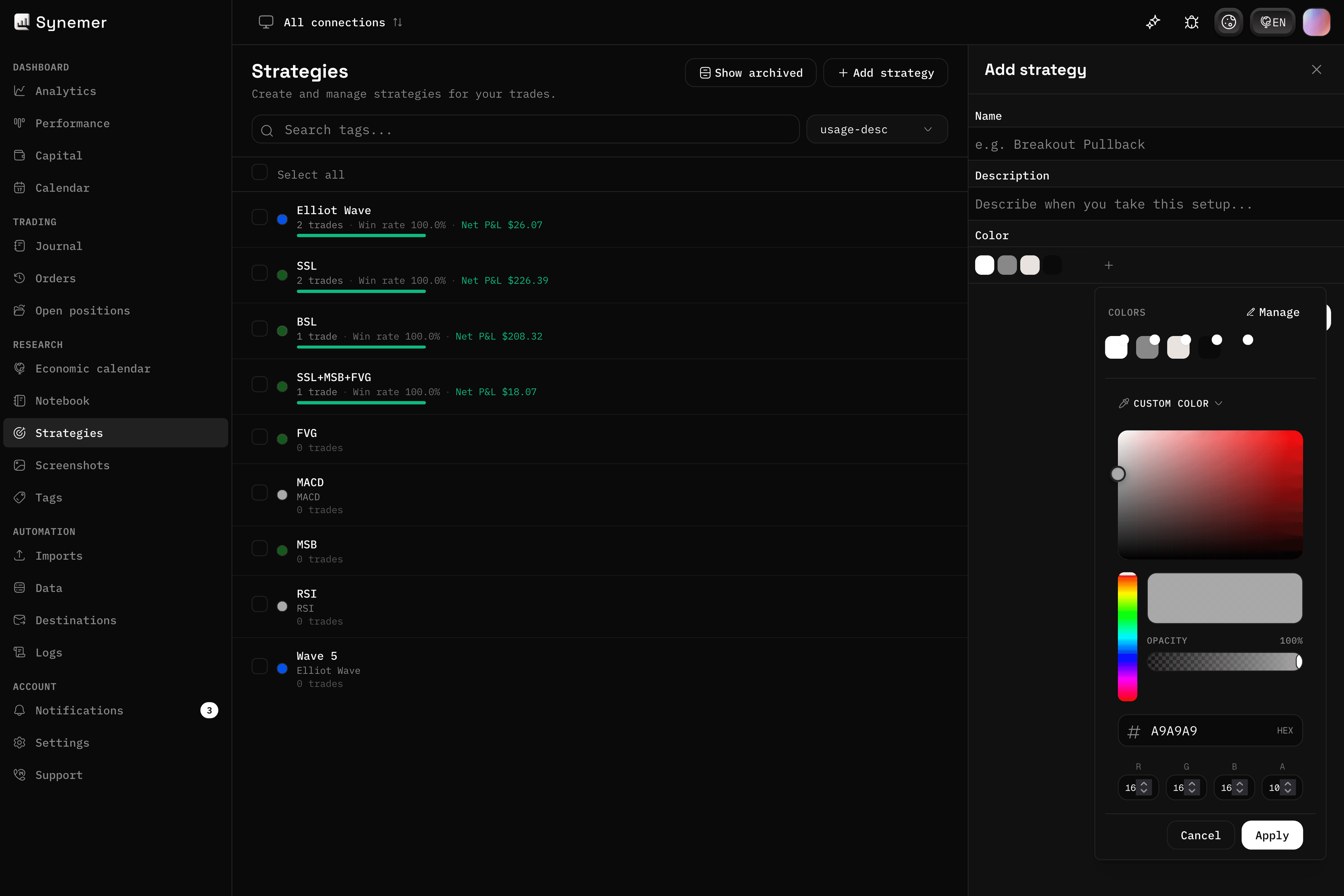
Task: Increase the R color value stepper
Action: (1144, 783)
